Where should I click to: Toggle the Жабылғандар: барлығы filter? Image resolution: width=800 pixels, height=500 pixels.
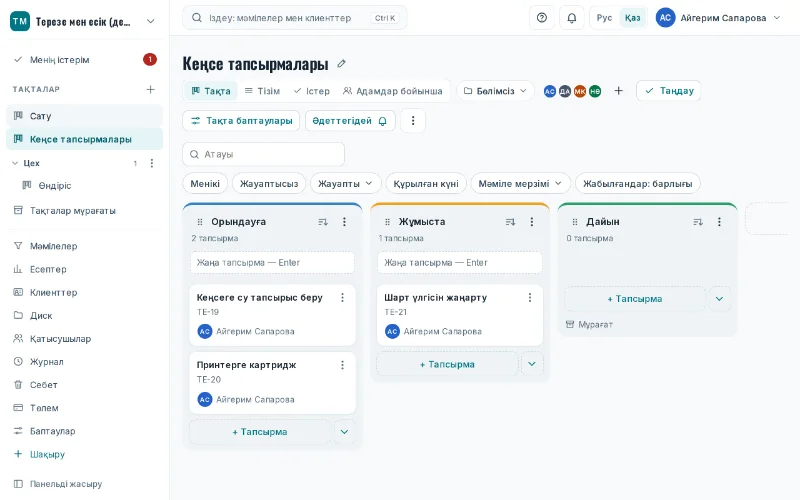[x=638, y=184]
